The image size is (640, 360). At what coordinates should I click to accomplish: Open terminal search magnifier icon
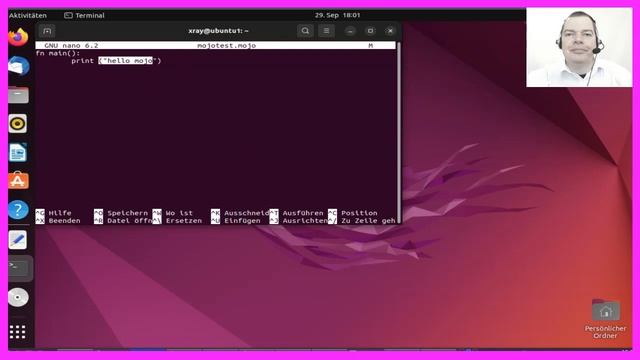tap(305, 31)
